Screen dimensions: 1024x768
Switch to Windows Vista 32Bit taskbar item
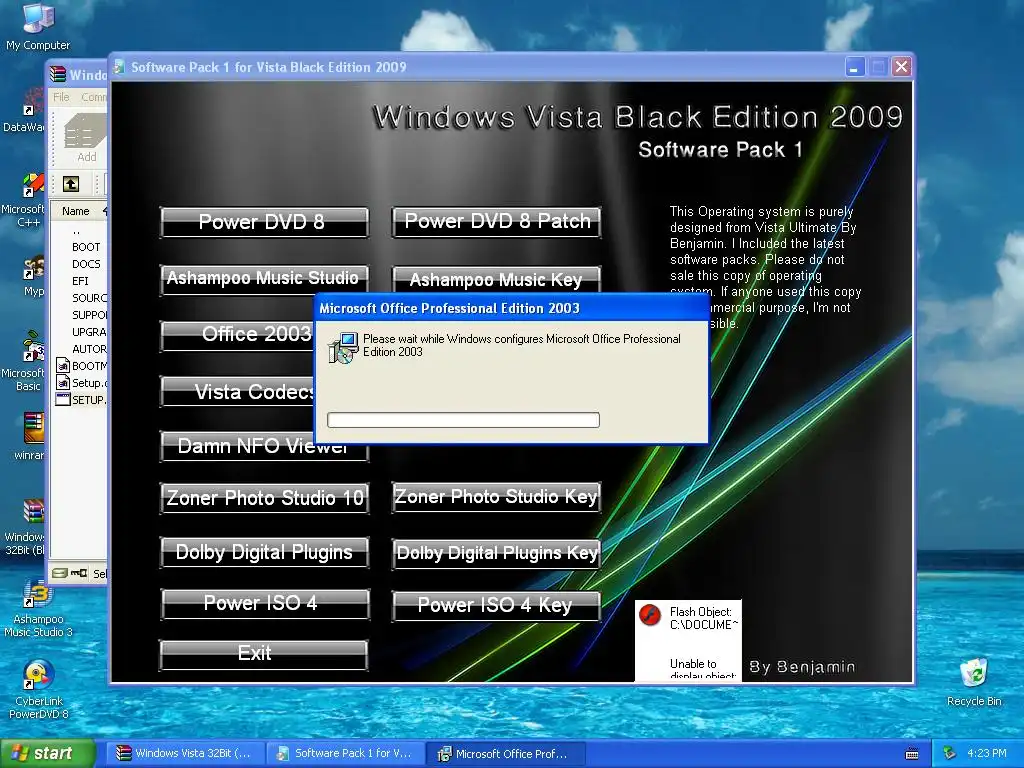186,753
